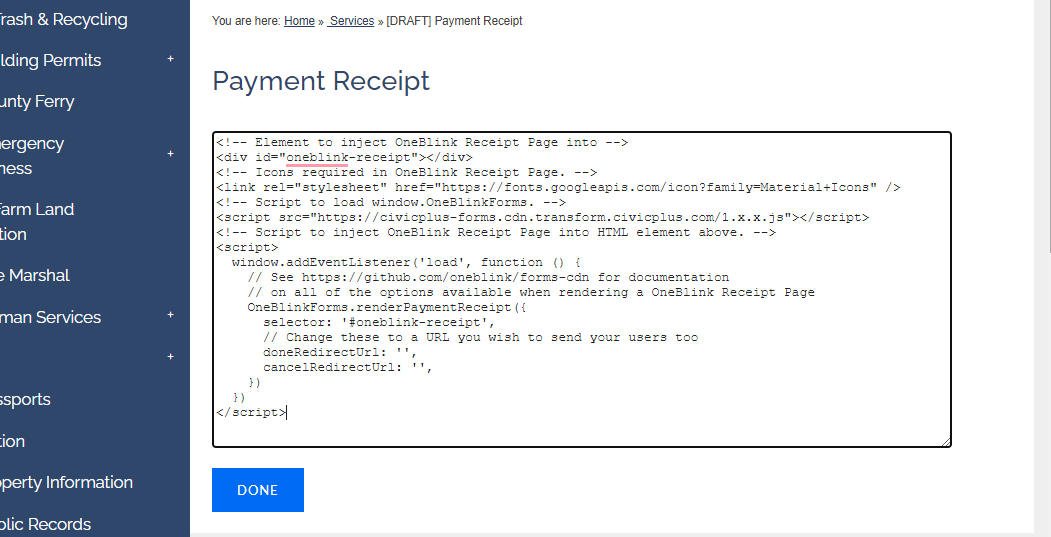Open sidebar item below Passports
The height and width of the screenshot is (537, 1051).
click(x=13, y=441)
